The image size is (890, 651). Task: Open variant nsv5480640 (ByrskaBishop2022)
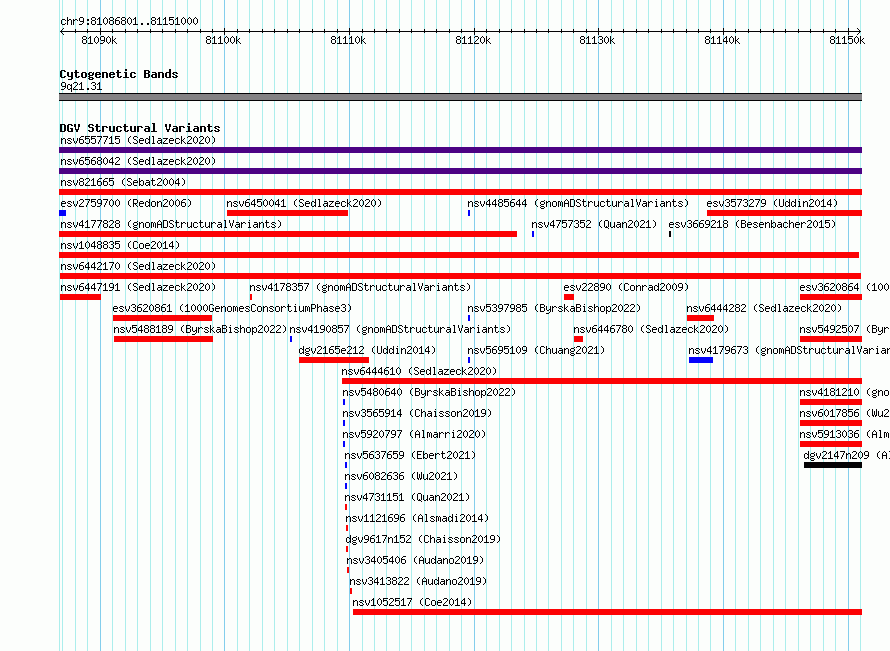429,392
